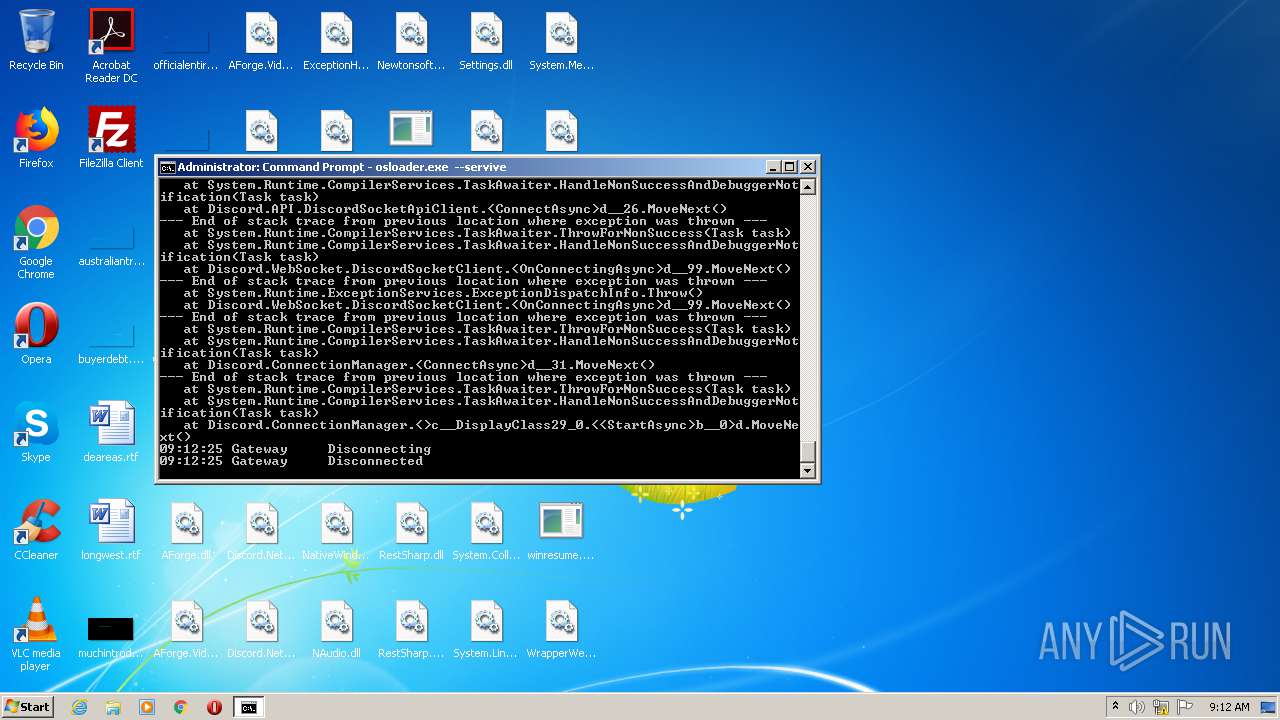Select WrapperWe... dll file
Screen dimensions: 1280x720
point(561,629)
